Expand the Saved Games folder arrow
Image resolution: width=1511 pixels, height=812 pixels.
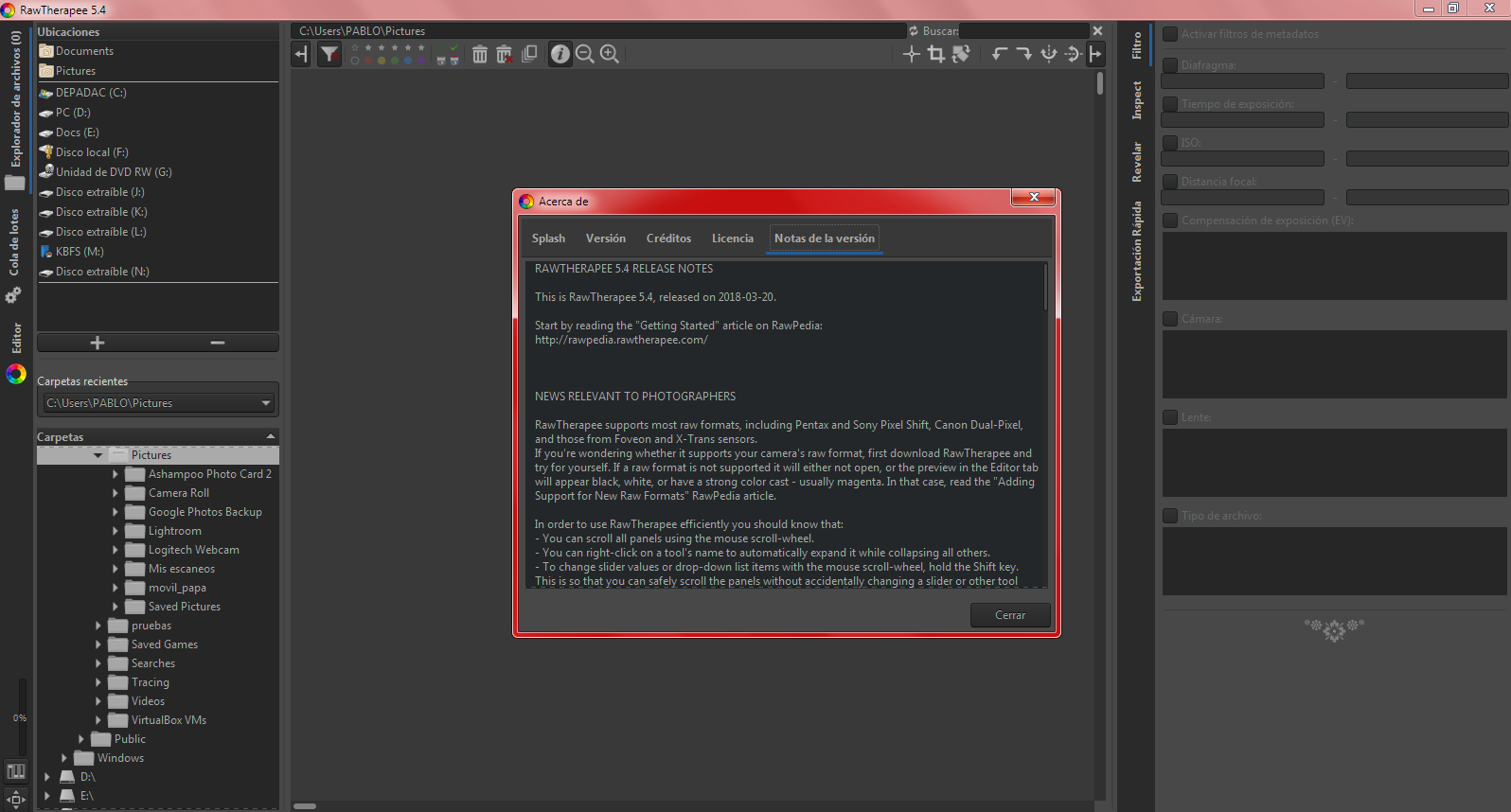[x=98, y=644]
